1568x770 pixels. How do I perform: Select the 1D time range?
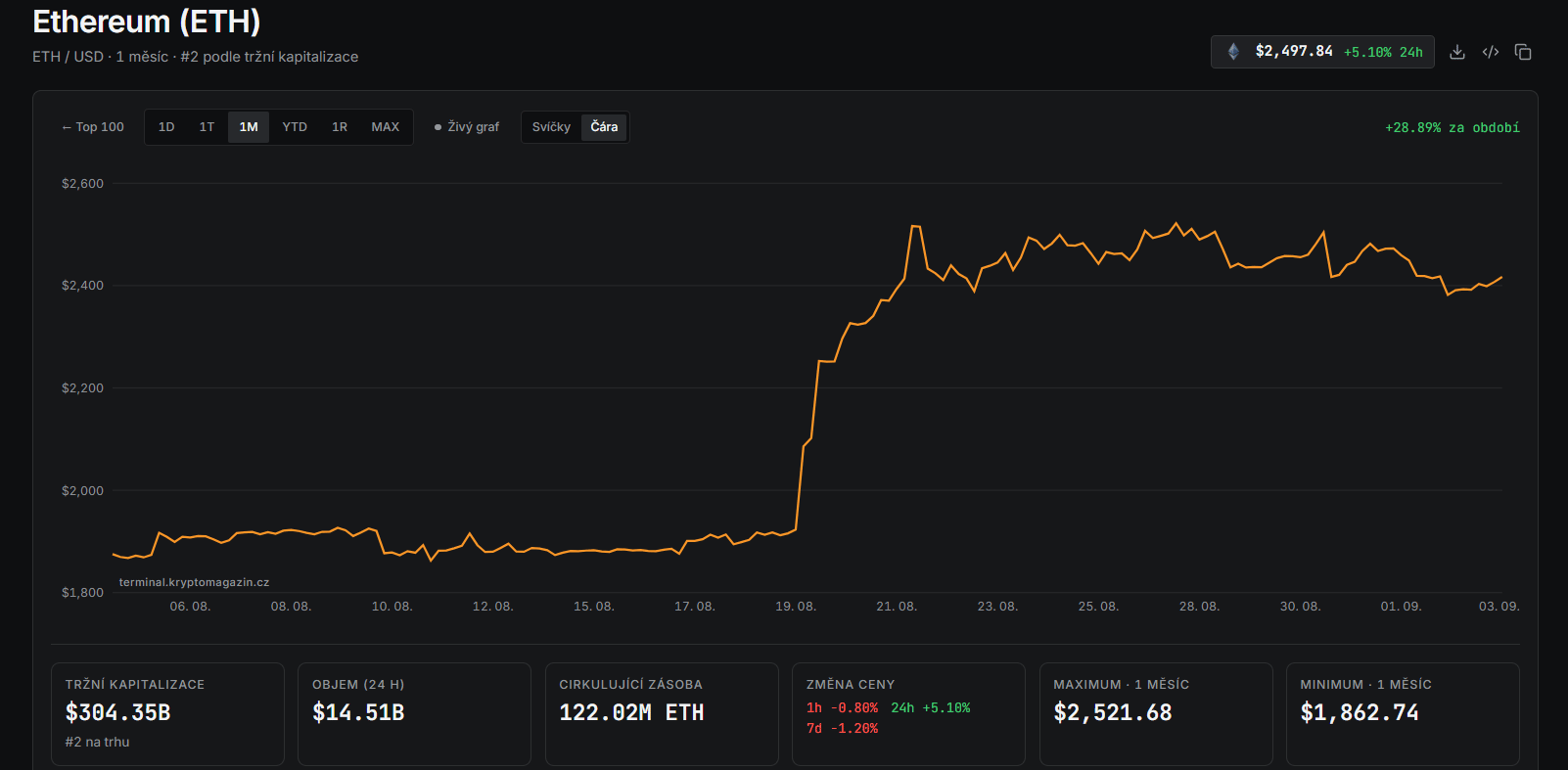pyautogui.click(x=166, y=127)
